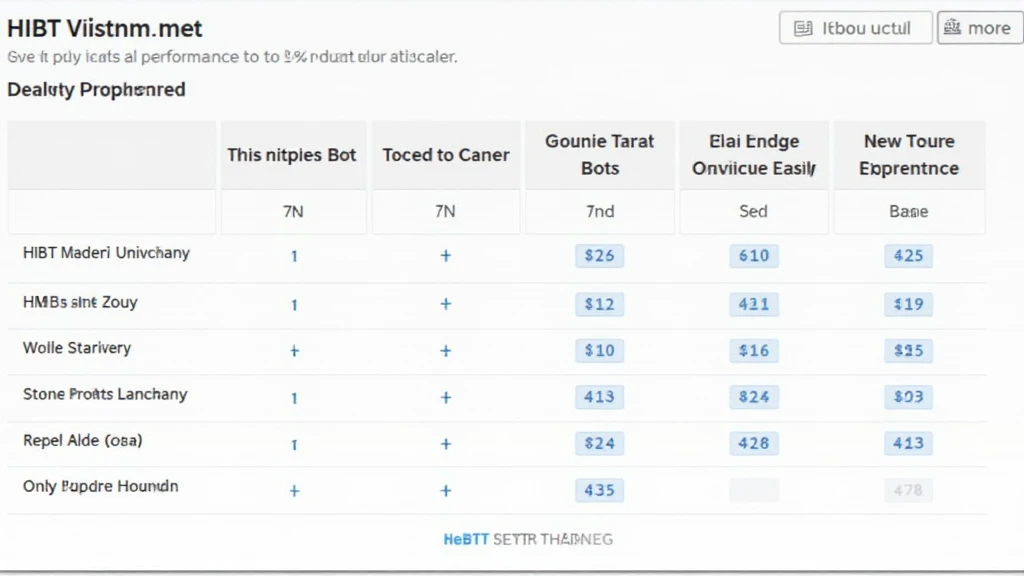Viewport: 1024px width, 576px height.
Task: Click Toced to Caner plus for Only Bupdre Houmdn
Action: (x=445, y=491)
